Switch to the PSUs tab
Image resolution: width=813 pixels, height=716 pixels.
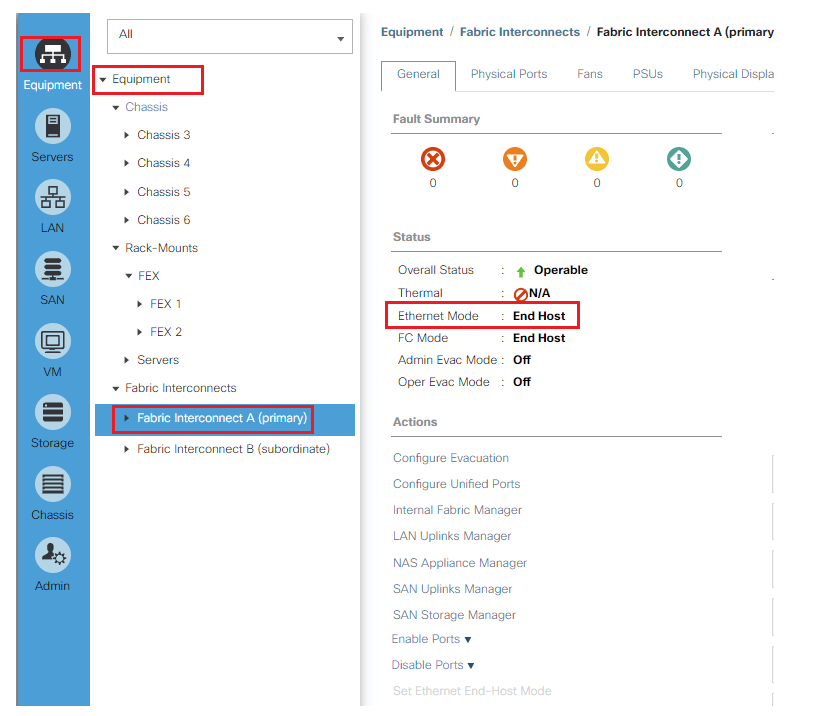(x=647, y=74)
